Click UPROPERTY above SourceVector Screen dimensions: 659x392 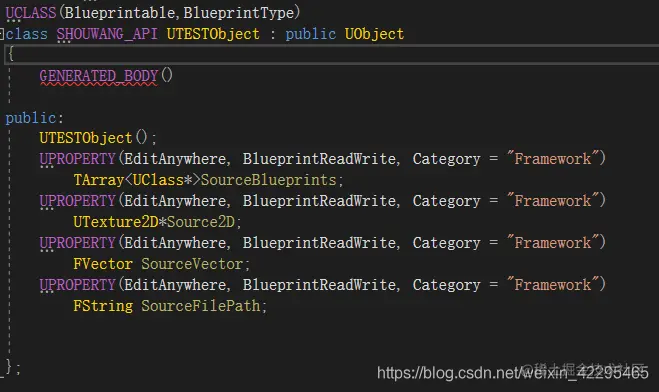point(77,243)
